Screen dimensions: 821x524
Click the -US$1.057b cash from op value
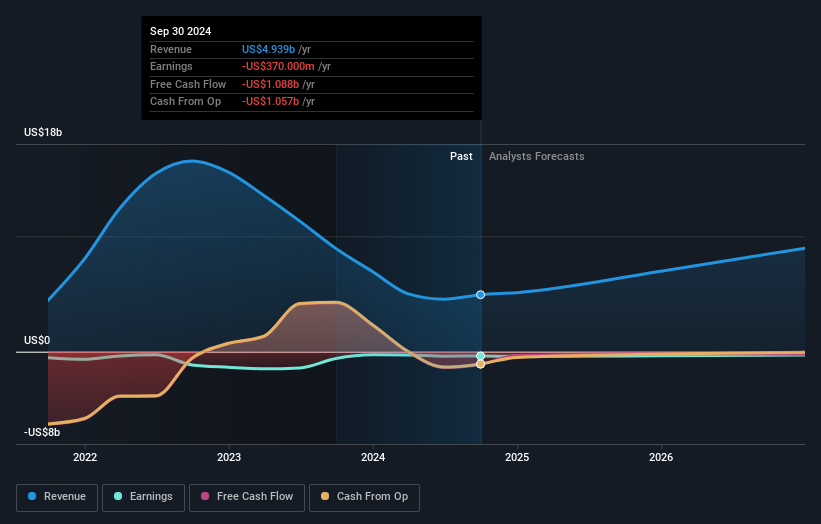click(271, 102)
